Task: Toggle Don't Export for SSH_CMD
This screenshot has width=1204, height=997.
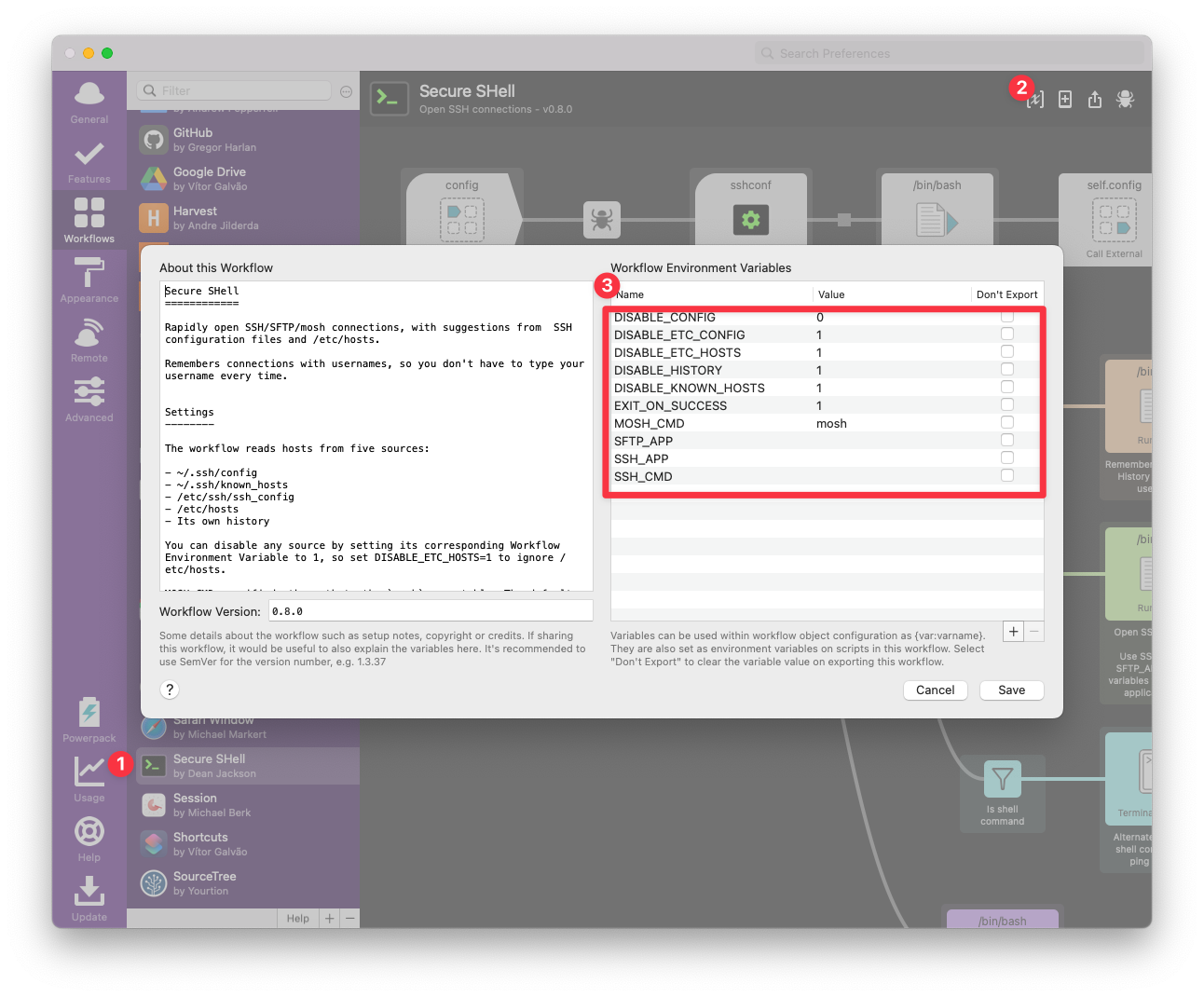Action: click(x=1007, y=475)
